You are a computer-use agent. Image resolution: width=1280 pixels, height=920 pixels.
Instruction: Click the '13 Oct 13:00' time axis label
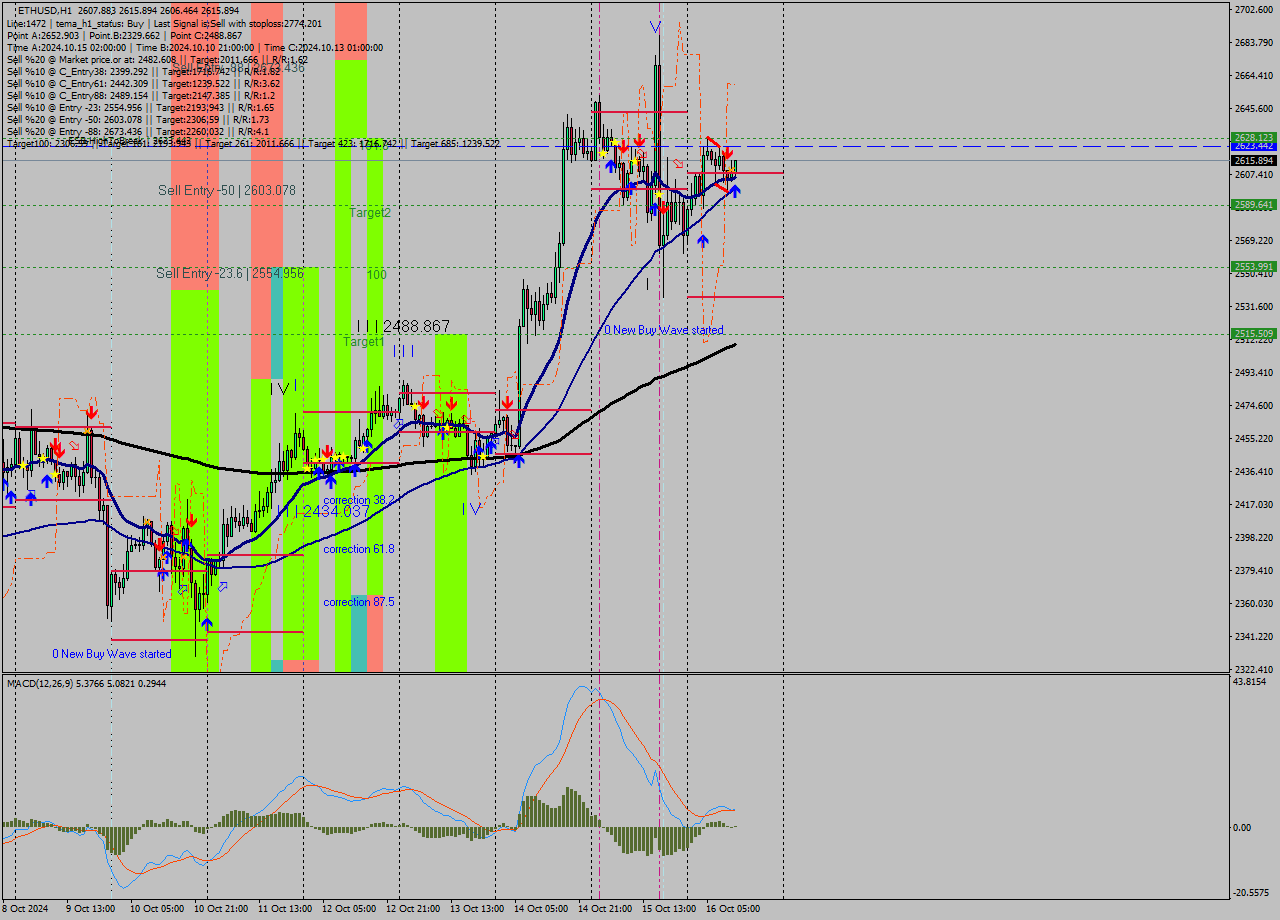point(476,909)
